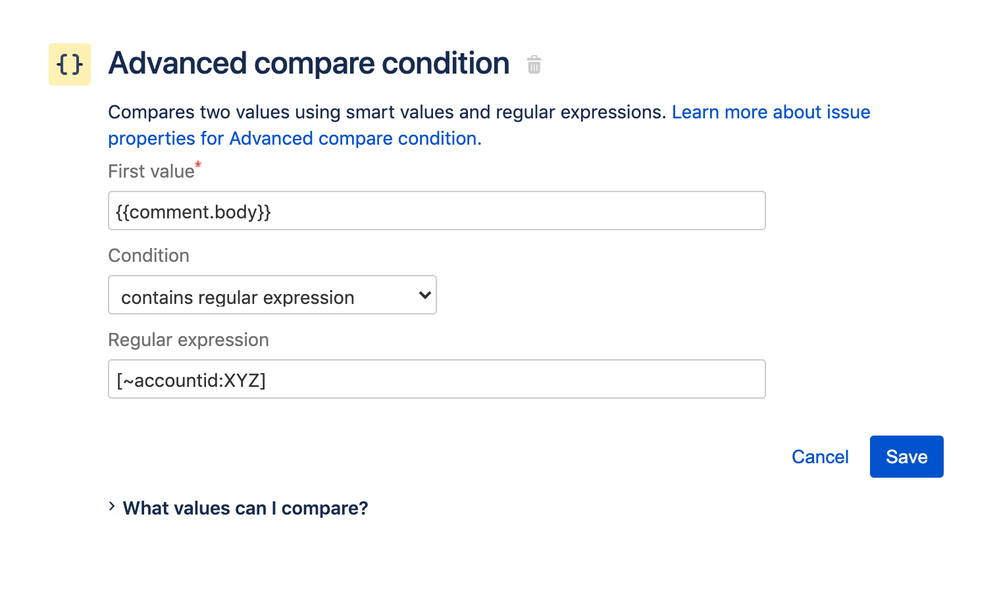
Task: Click the {{comment.body}} smart value text
Action: click(194, 212)
